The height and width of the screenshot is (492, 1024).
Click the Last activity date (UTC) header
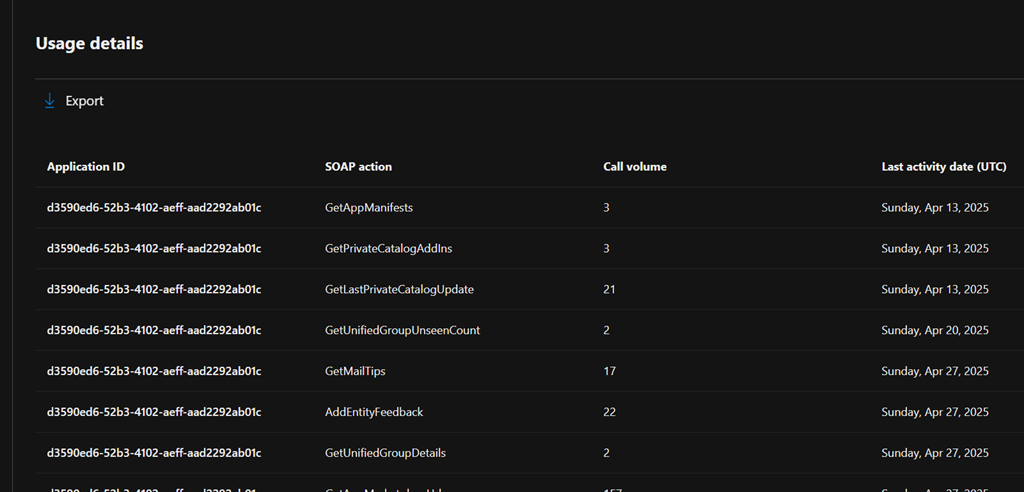[943, 167]
